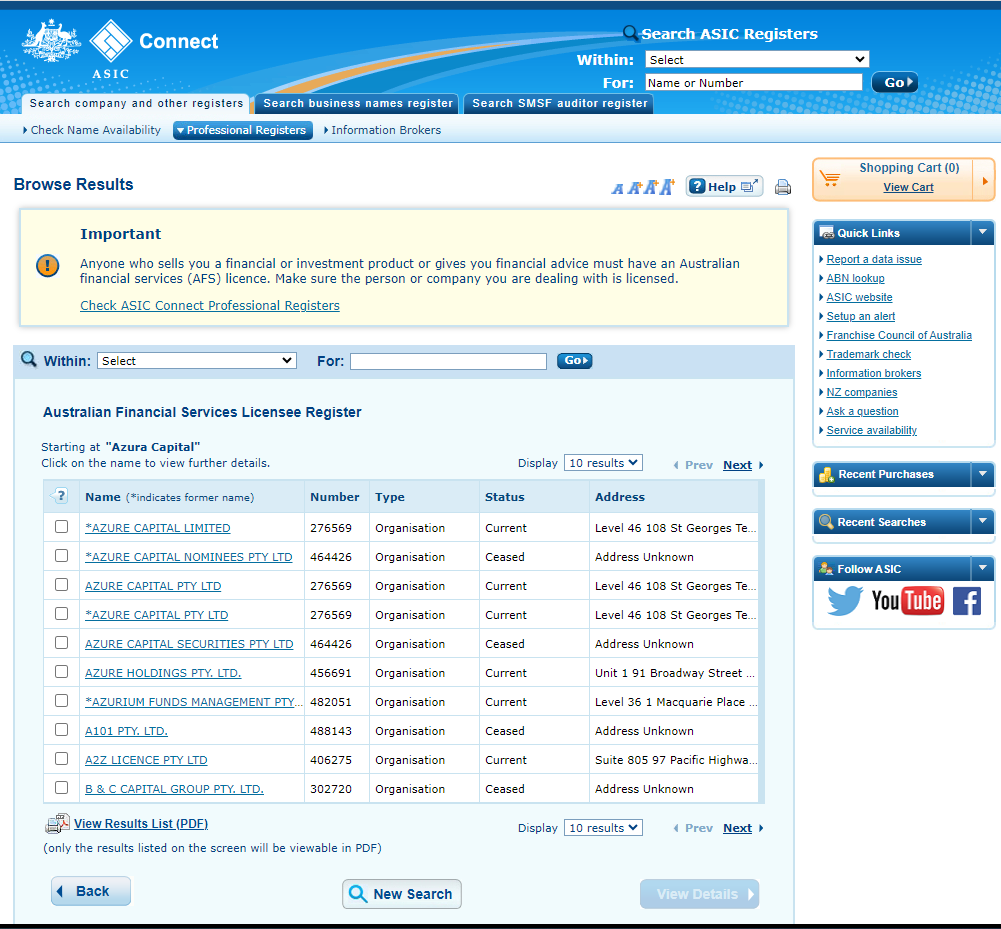
Task: Open the Help popup button
Action: 724,186
